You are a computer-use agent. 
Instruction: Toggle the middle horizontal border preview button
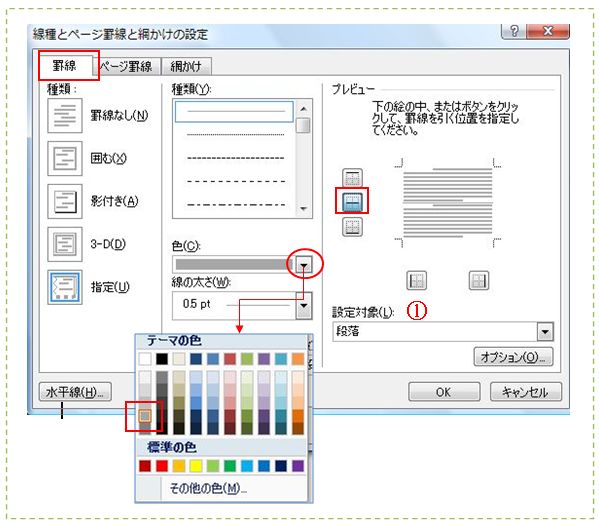point(352,201)
